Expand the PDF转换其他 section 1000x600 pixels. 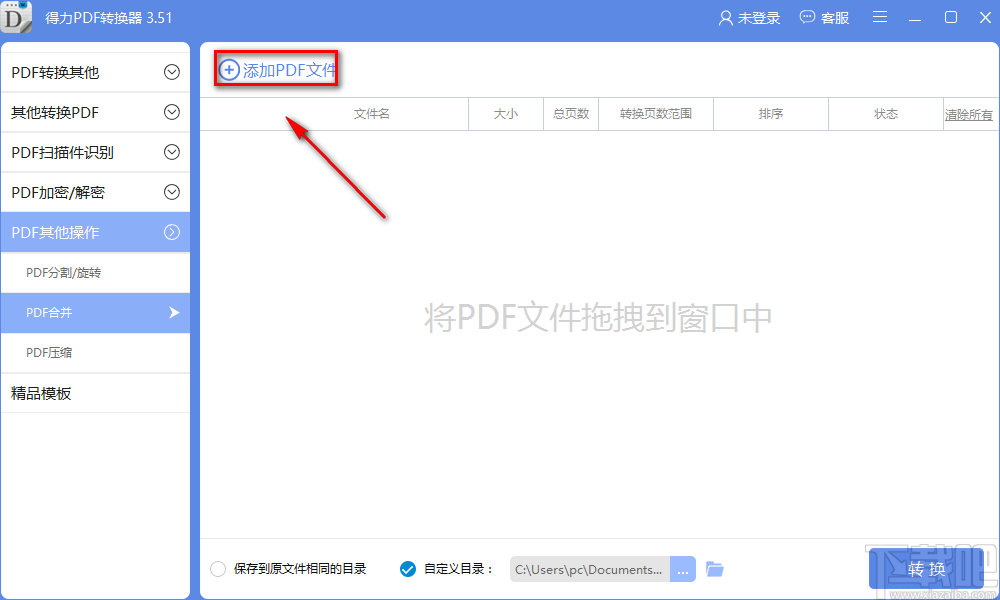point(95,73)
